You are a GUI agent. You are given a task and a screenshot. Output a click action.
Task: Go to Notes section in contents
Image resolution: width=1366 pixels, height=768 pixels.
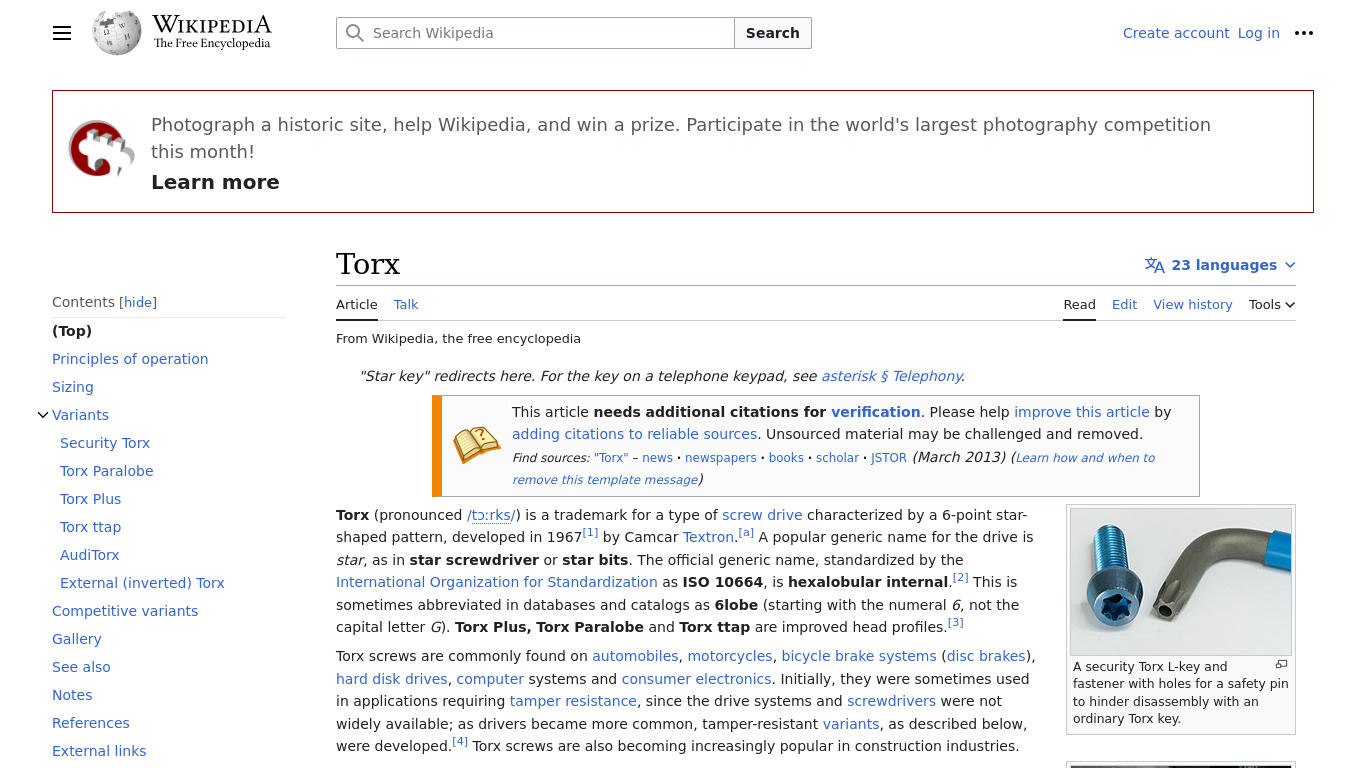pyautogui.click(x=72, y=695)
